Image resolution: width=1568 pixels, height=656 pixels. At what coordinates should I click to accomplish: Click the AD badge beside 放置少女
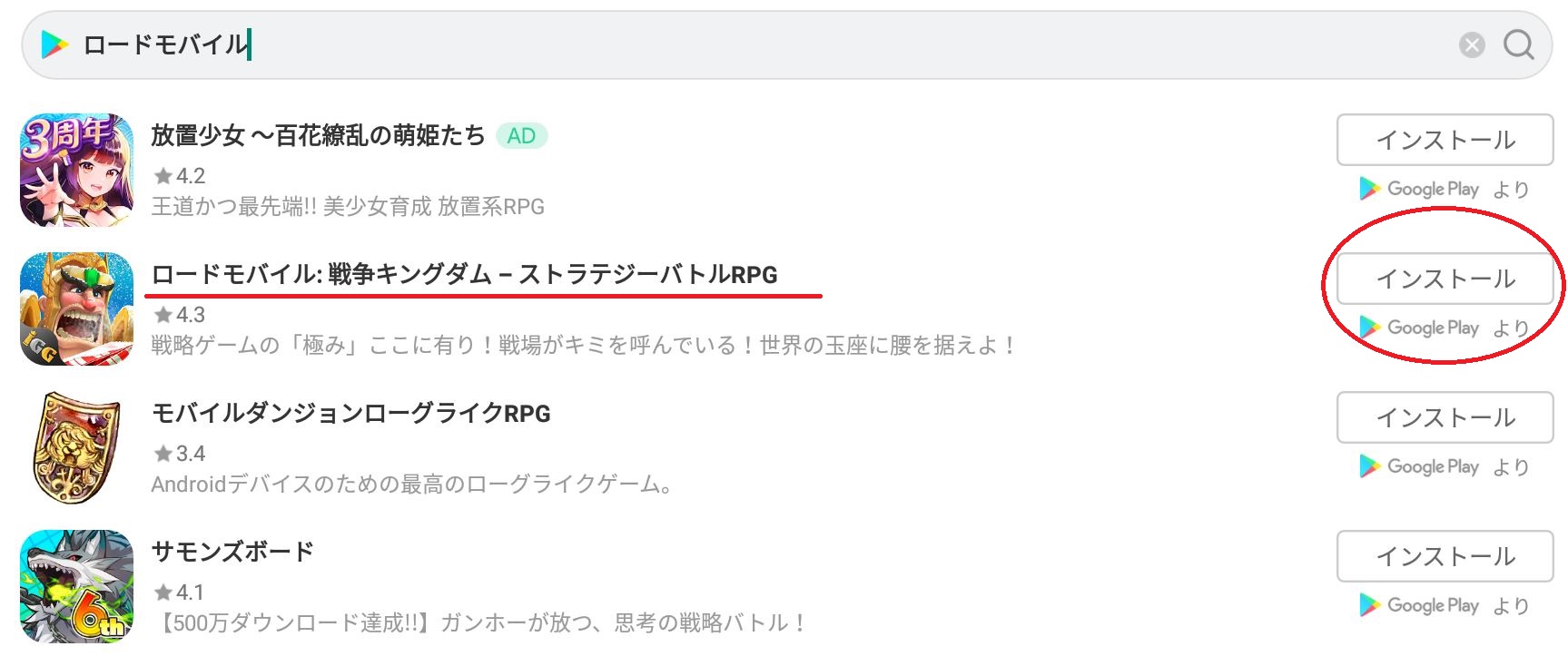(521, 136)
